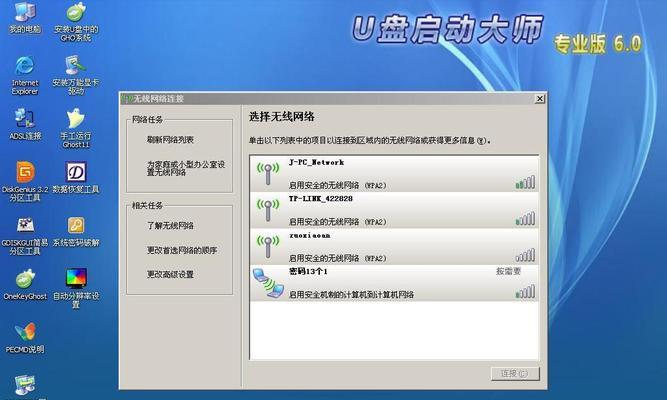Select the TP-LINK_422828 network name
The image size is (667, 400).
coord(321,199)
